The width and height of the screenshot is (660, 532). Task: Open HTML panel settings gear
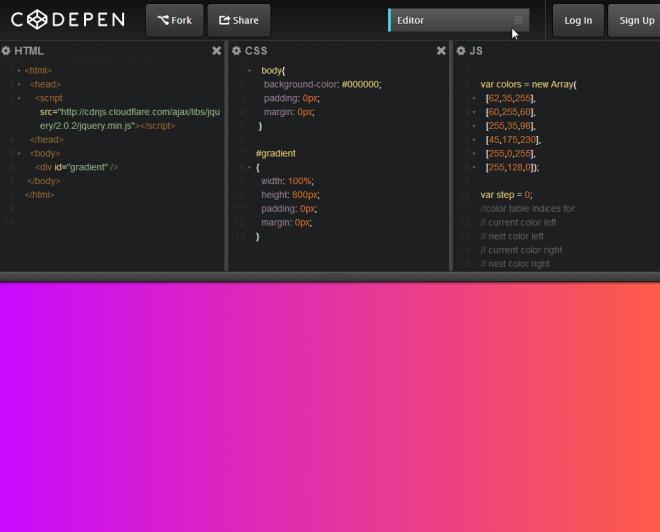[6, 51]
